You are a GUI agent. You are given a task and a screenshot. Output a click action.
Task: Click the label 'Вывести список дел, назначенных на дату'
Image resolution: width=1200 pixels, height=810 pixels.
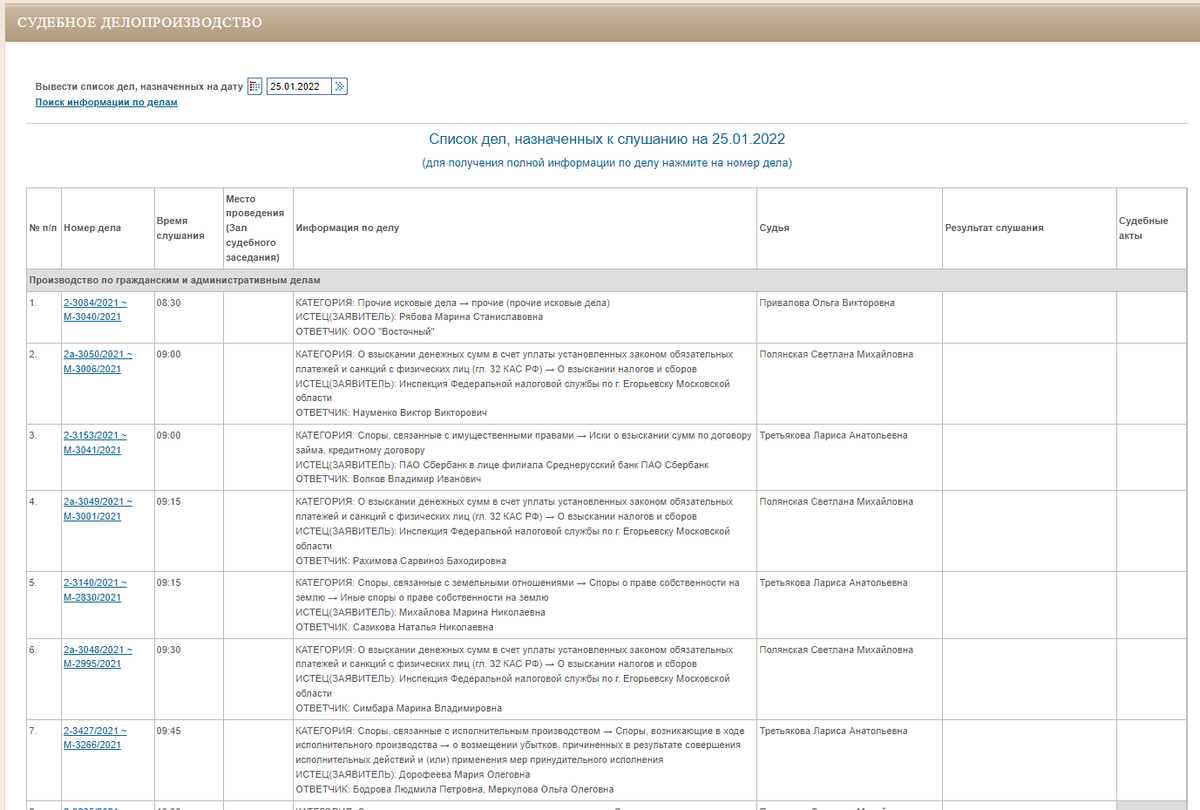point(139,87)
